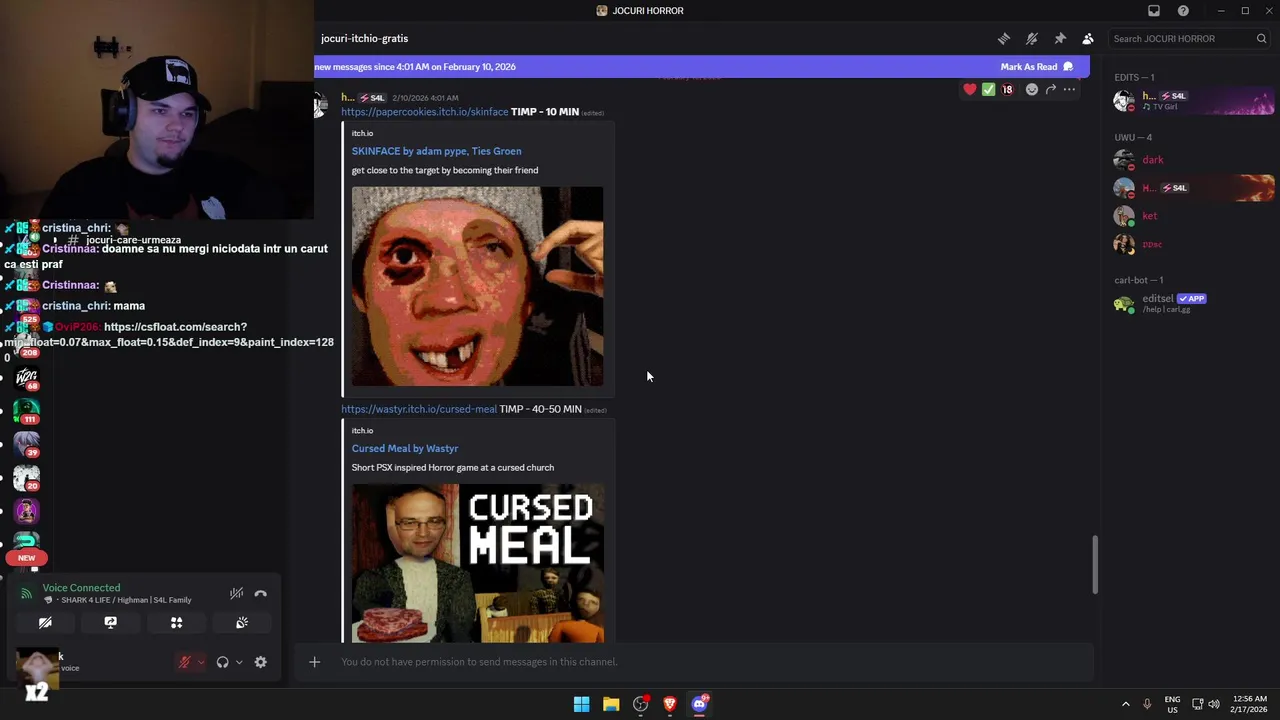Click the NEW unreads pill in server list
1280x720 pixels.
27,558
